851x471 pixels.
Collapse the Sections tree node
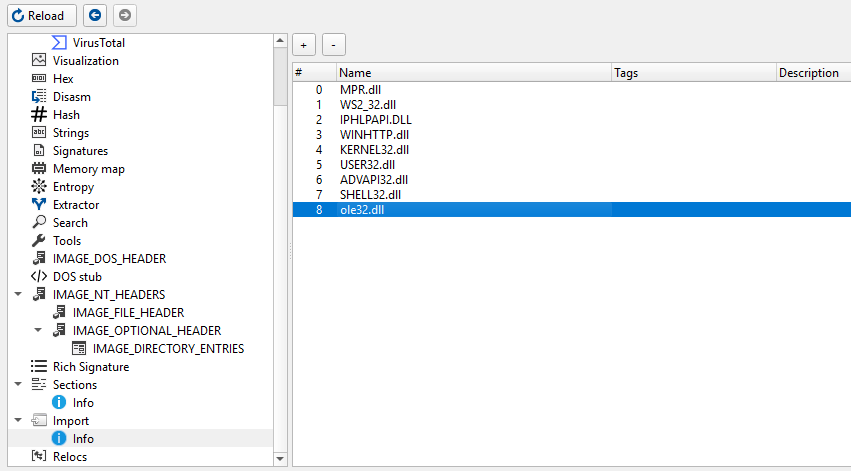18,385
